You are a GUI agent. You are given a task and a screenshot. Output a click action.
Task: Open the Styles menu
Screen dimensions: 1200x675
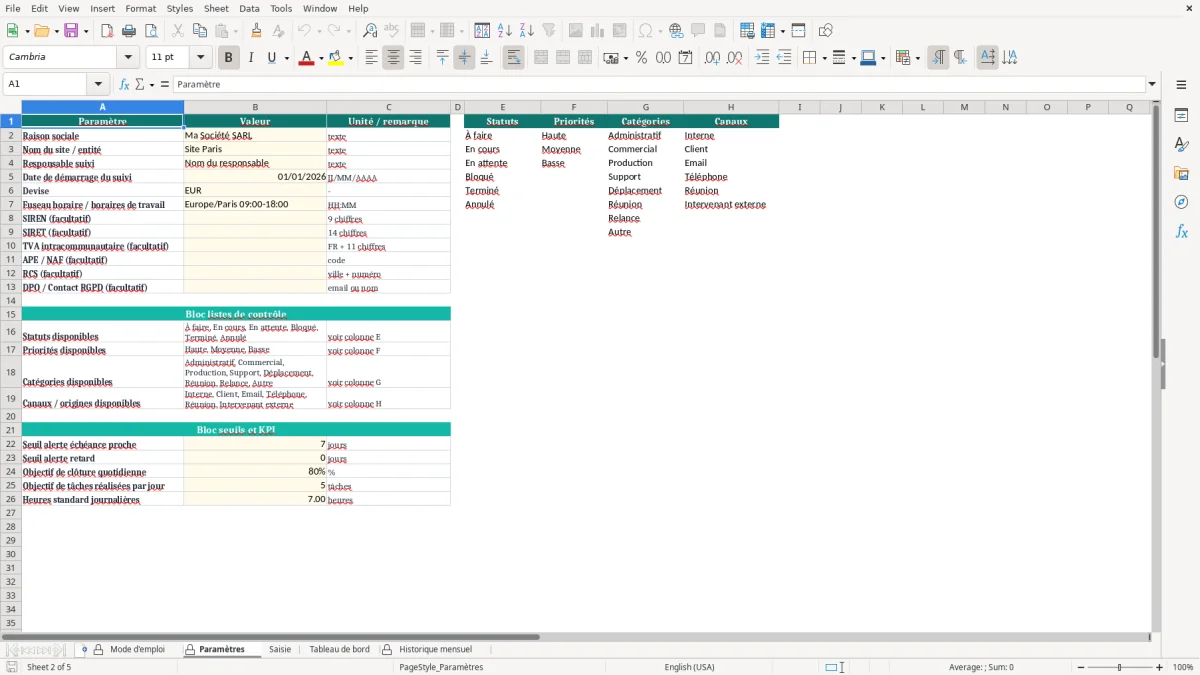(x=180, y=8)
